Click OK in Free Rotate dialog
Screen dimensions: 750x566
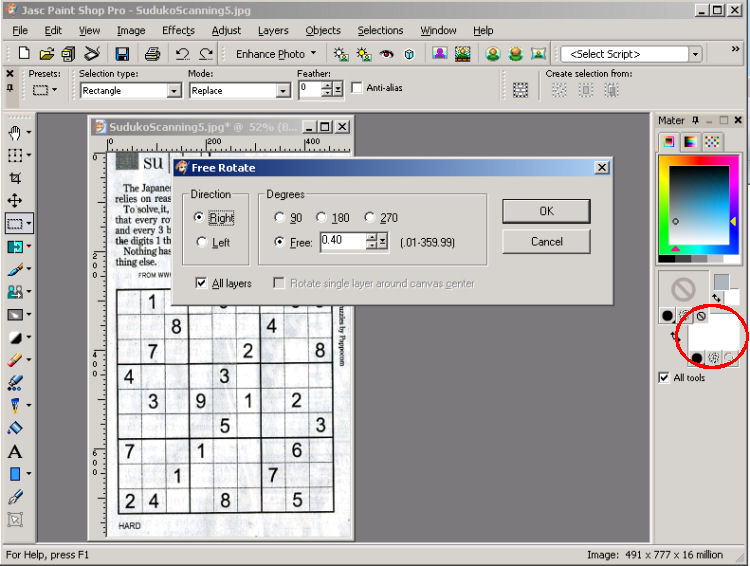pos(546,211)
